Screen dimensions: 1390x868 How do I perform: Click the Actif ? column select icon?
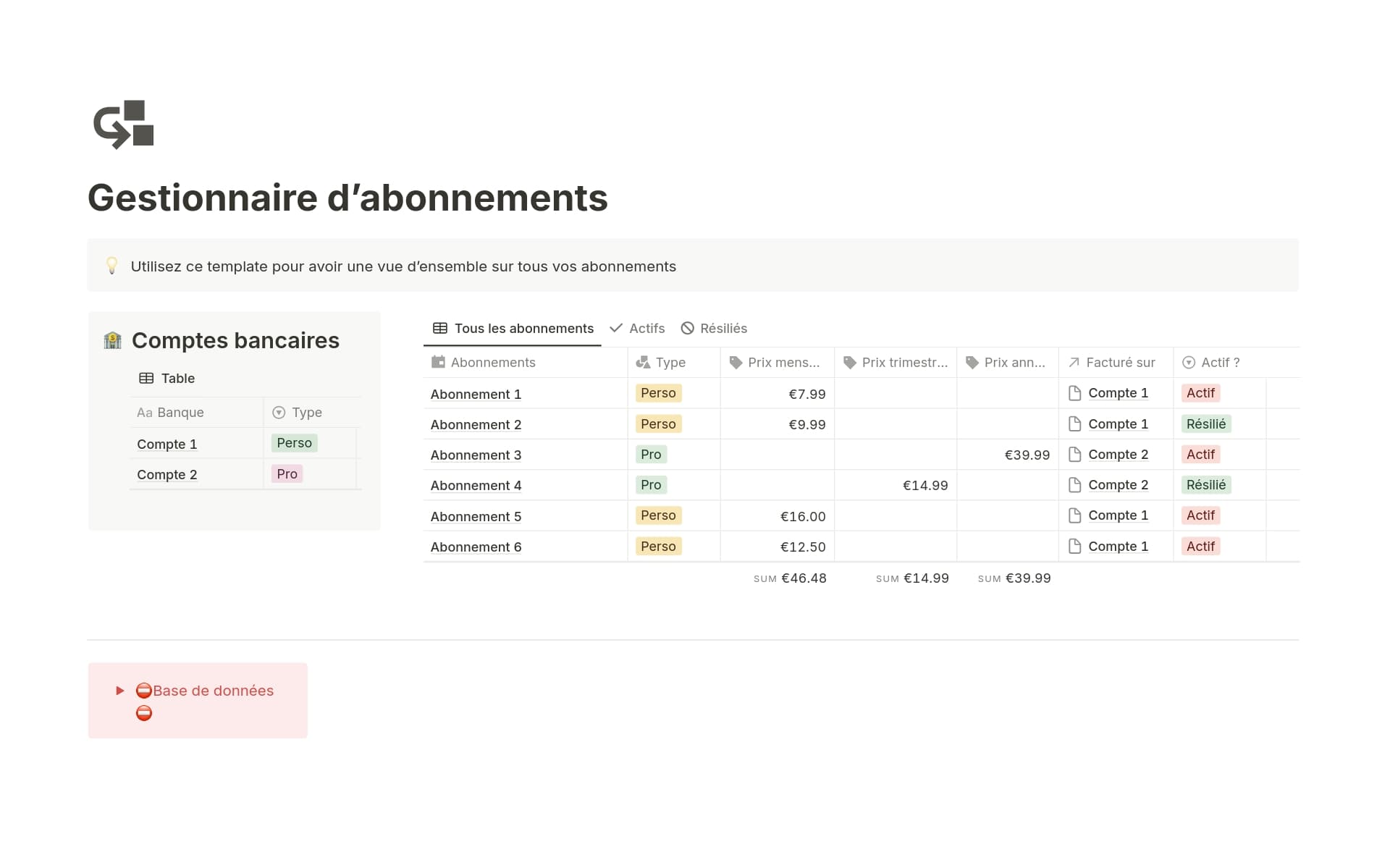tap(1189, 362)
